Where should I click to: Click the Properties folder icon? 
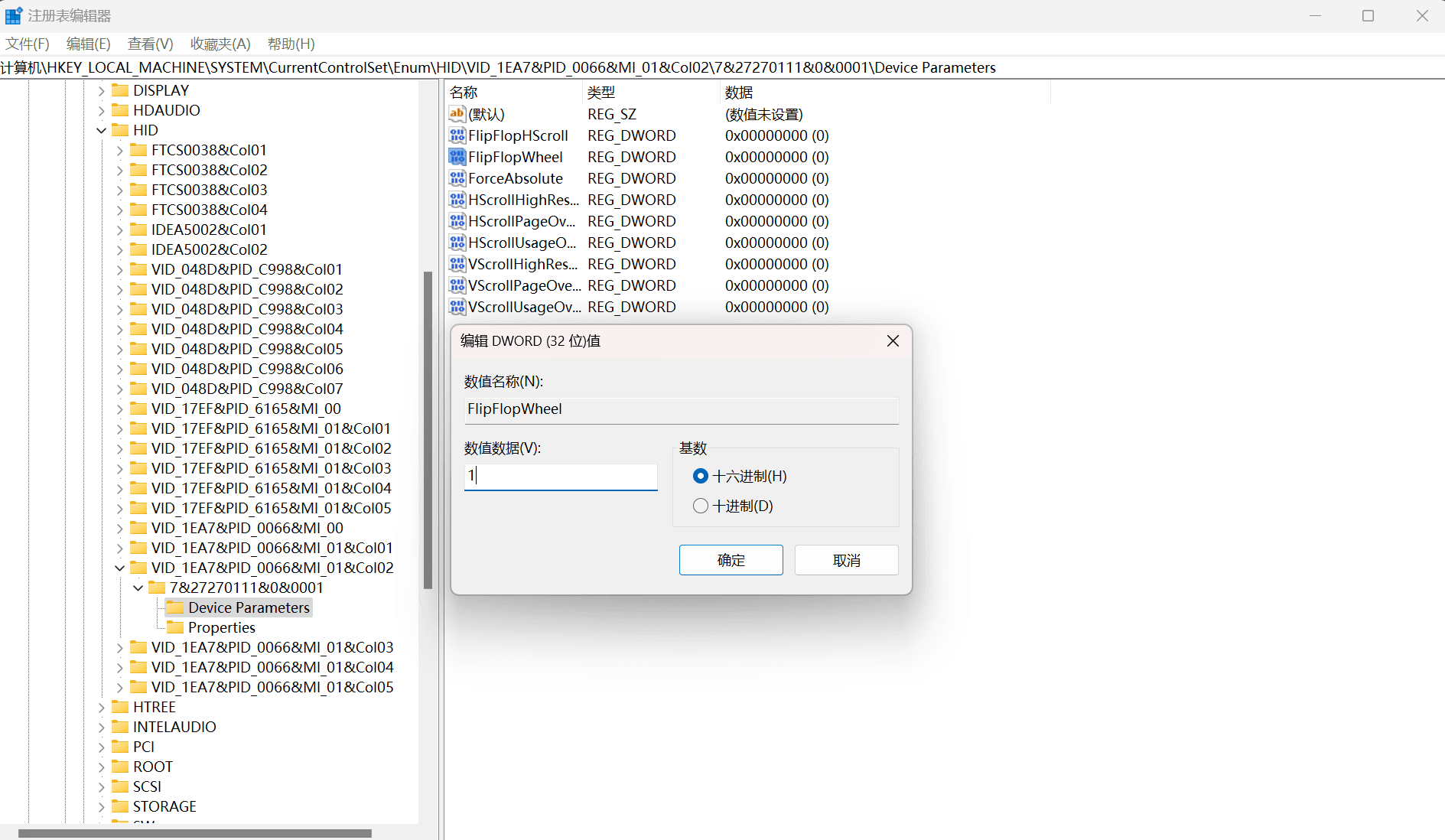[x=175, y=627]
